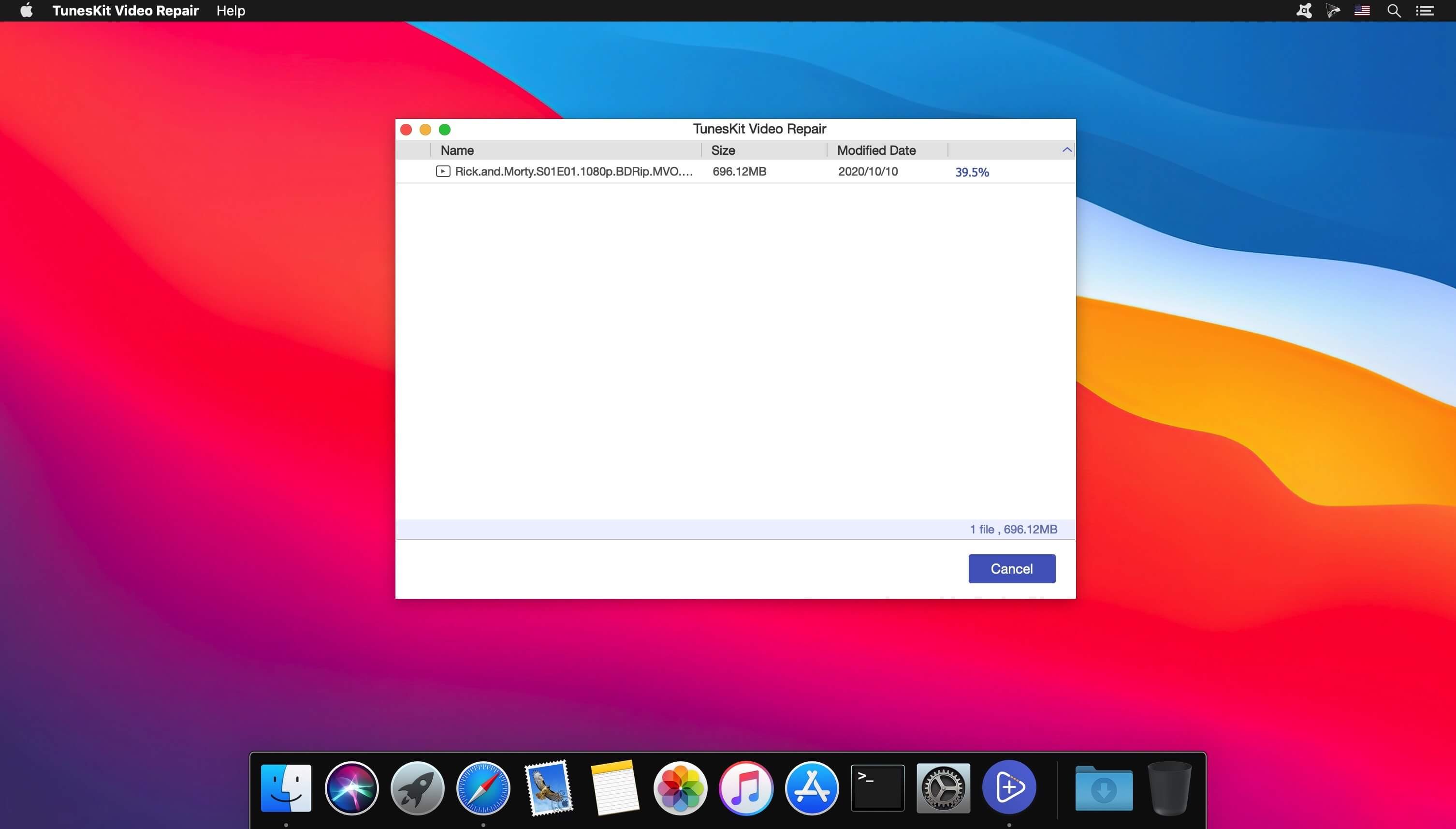Sort files by Modified Date column
Viewport: 1456px width, 829px height.
click(875, 150)
